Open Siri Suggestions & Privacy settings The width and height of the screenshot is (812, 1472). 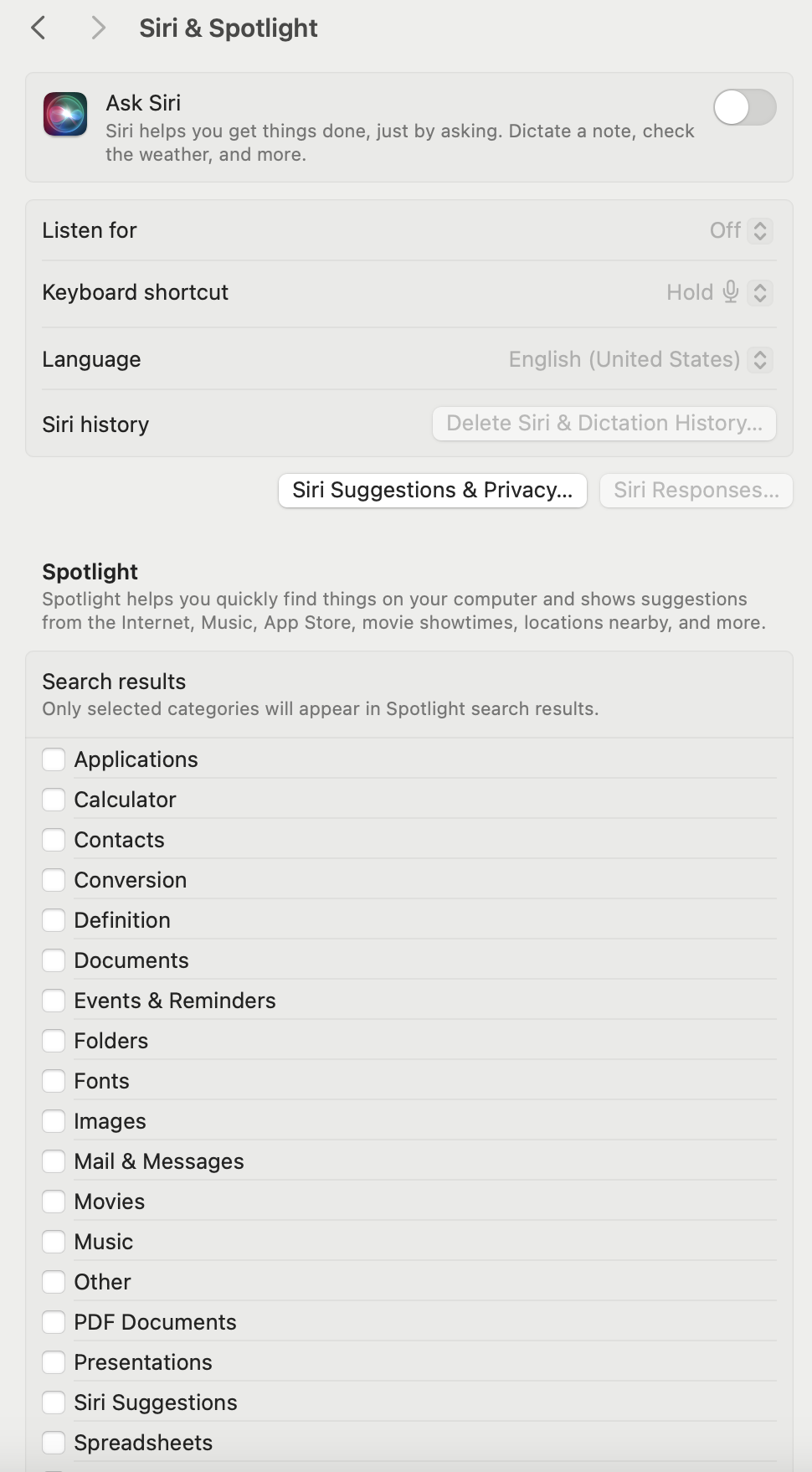coord(432,490)
